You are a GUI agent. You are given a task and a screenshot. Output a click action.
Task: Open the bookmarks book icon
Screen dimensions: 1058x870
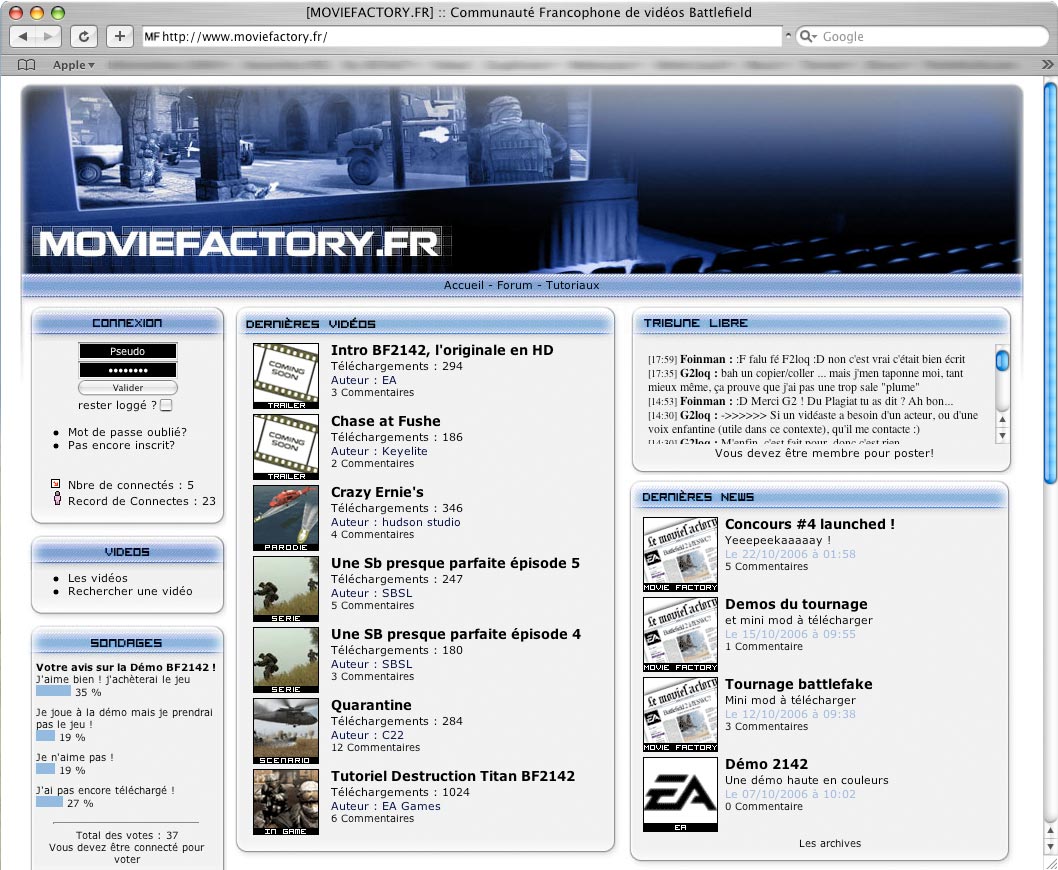26,65
